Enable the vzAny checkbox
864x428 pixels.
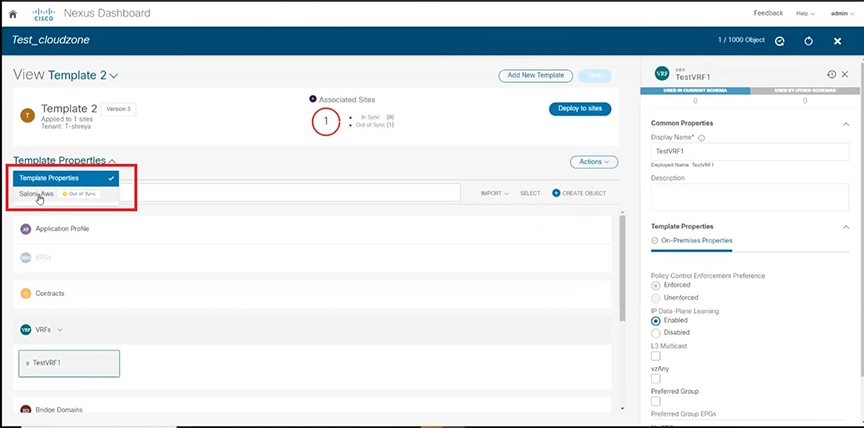[x=656, y=378]
